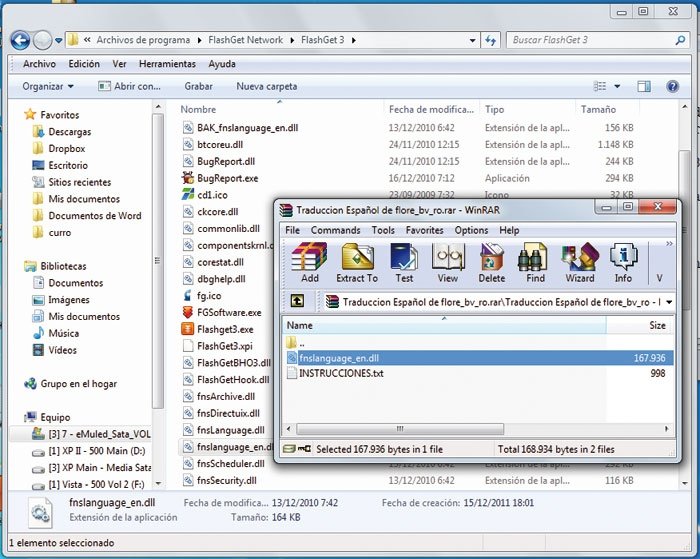Open the address bar history dropdown
Image resolution: width=700 pixels, height=559 pixels.
(472, 41)
